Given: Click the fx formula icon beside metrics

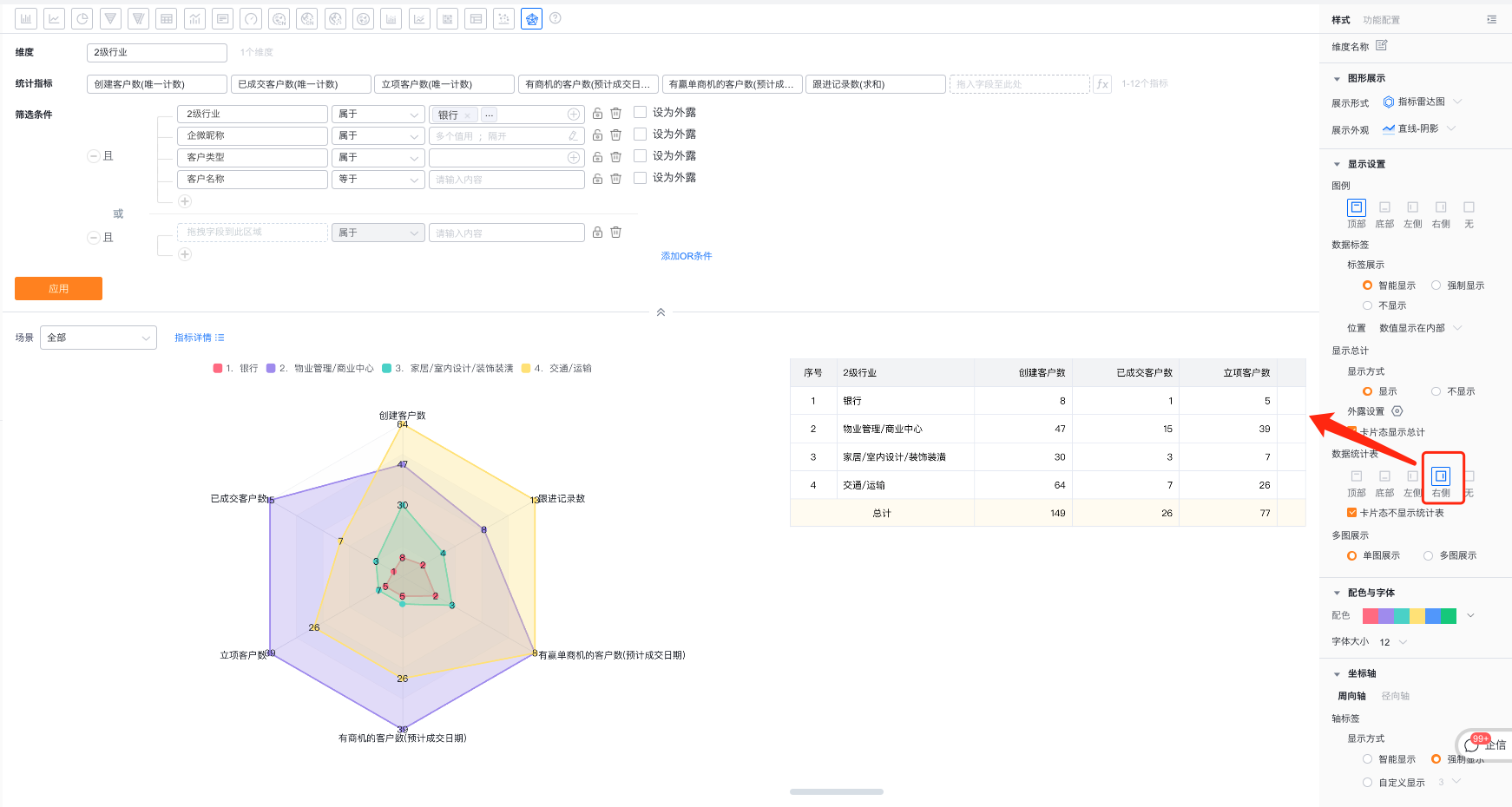Looking at the screenshot, I should pos(1102,84).
